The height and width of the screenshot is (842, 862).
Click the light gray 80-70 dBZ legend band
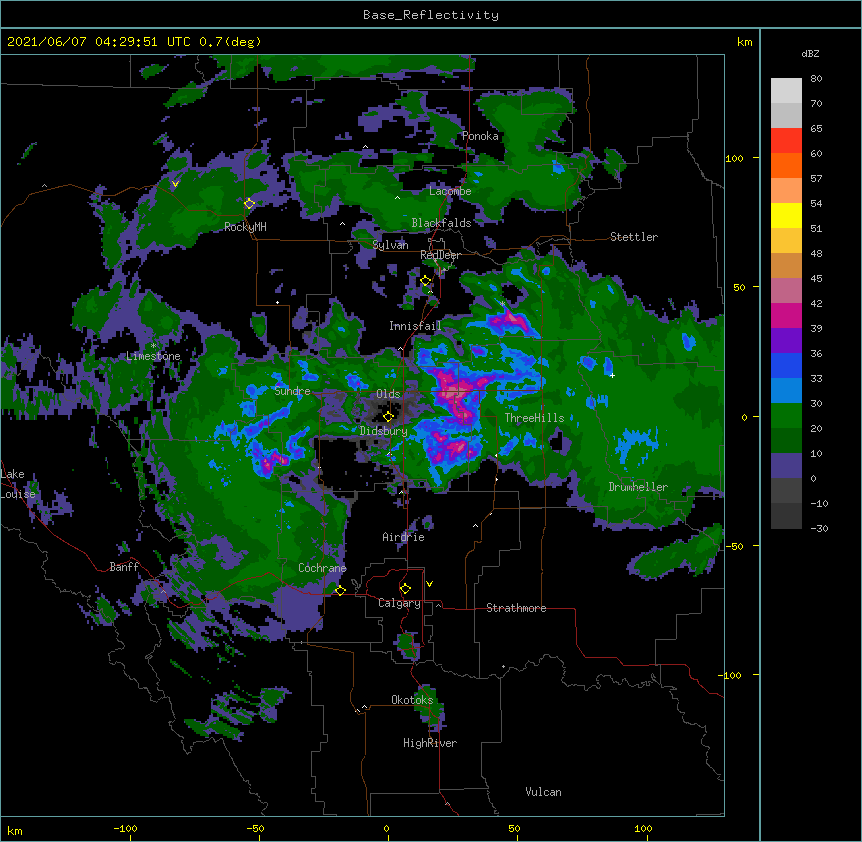click(x=786, y=91)
